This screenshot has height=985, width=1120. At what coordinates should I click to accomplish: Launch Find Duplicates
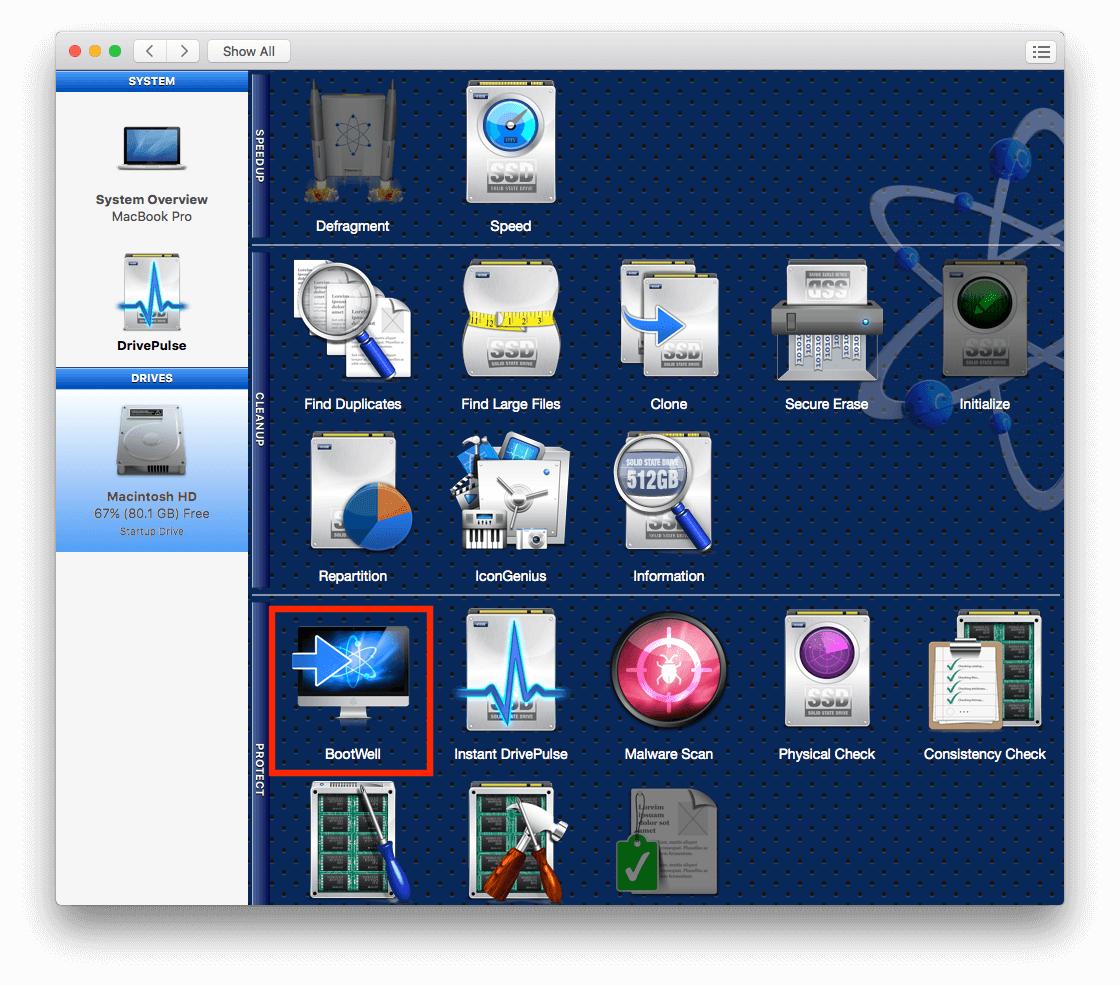click(x=352, y=320)
